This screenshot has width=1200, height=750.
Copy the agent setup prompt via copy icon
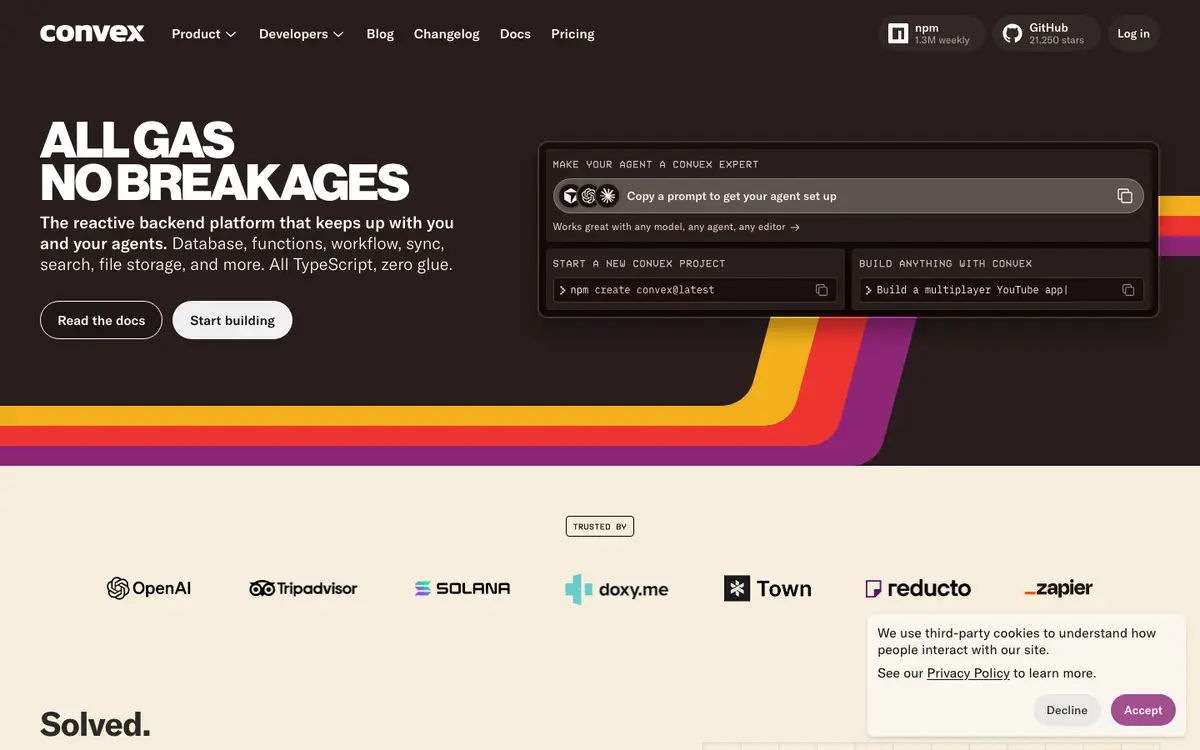[1125, 196]
